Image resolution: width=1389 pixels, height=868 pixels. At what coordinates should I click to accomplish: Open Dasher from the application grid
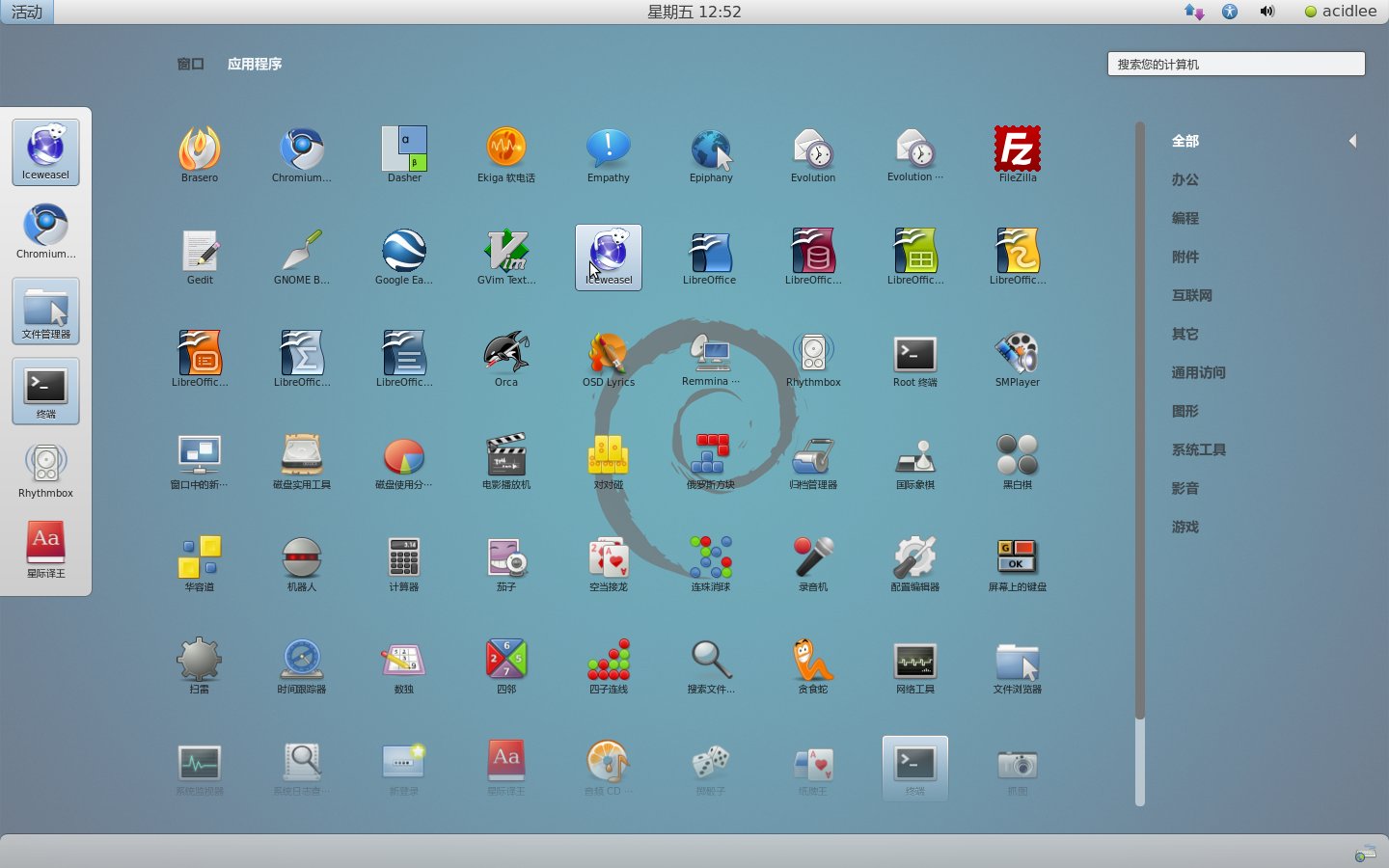click(x=404, y=154)
